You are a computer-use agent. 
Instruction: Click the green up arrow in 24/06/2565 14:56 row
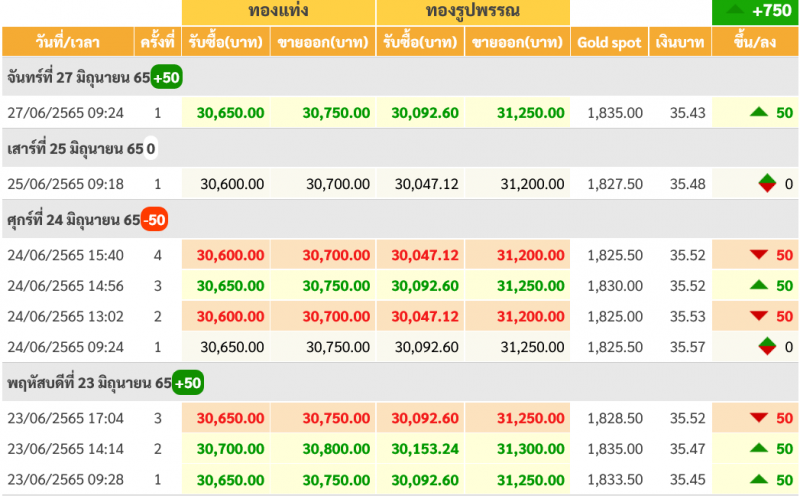pos(759,285)
